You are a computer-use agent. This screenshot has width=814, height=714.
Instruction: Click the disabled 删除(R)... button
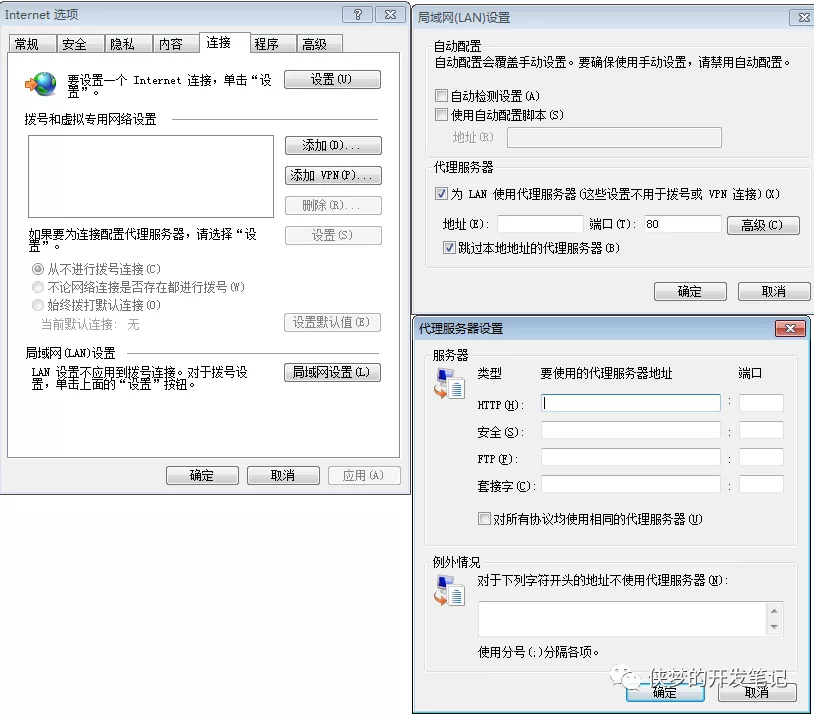click(333, 206)
